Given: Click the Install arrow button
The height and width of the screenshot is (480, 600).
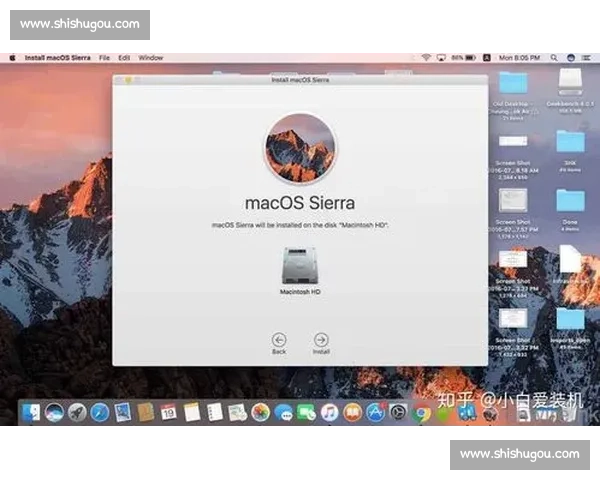Looking at the screenshot, I should click(x=321, y=340).
